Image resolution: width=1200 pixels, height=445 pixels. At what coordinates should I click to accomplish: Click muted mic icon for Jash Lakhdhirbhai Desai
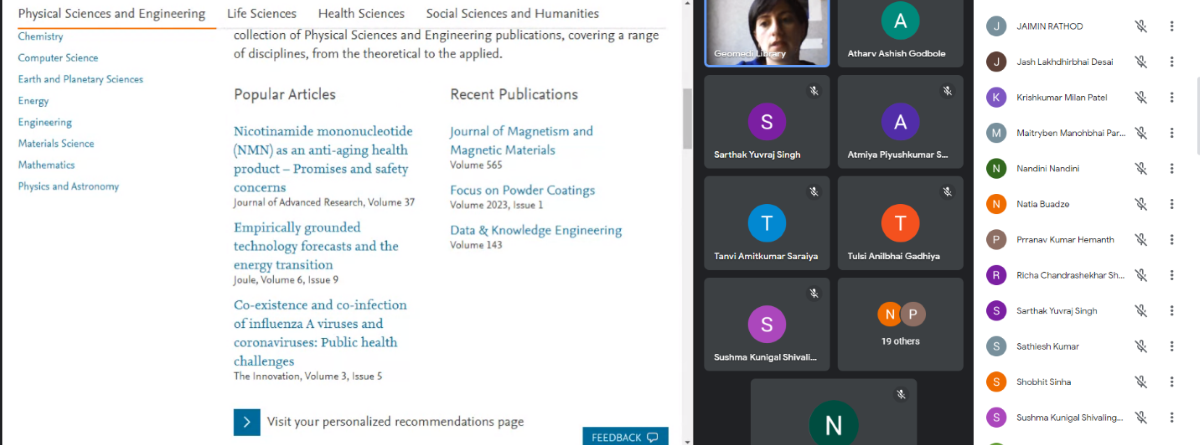(x=1141, y=62)
